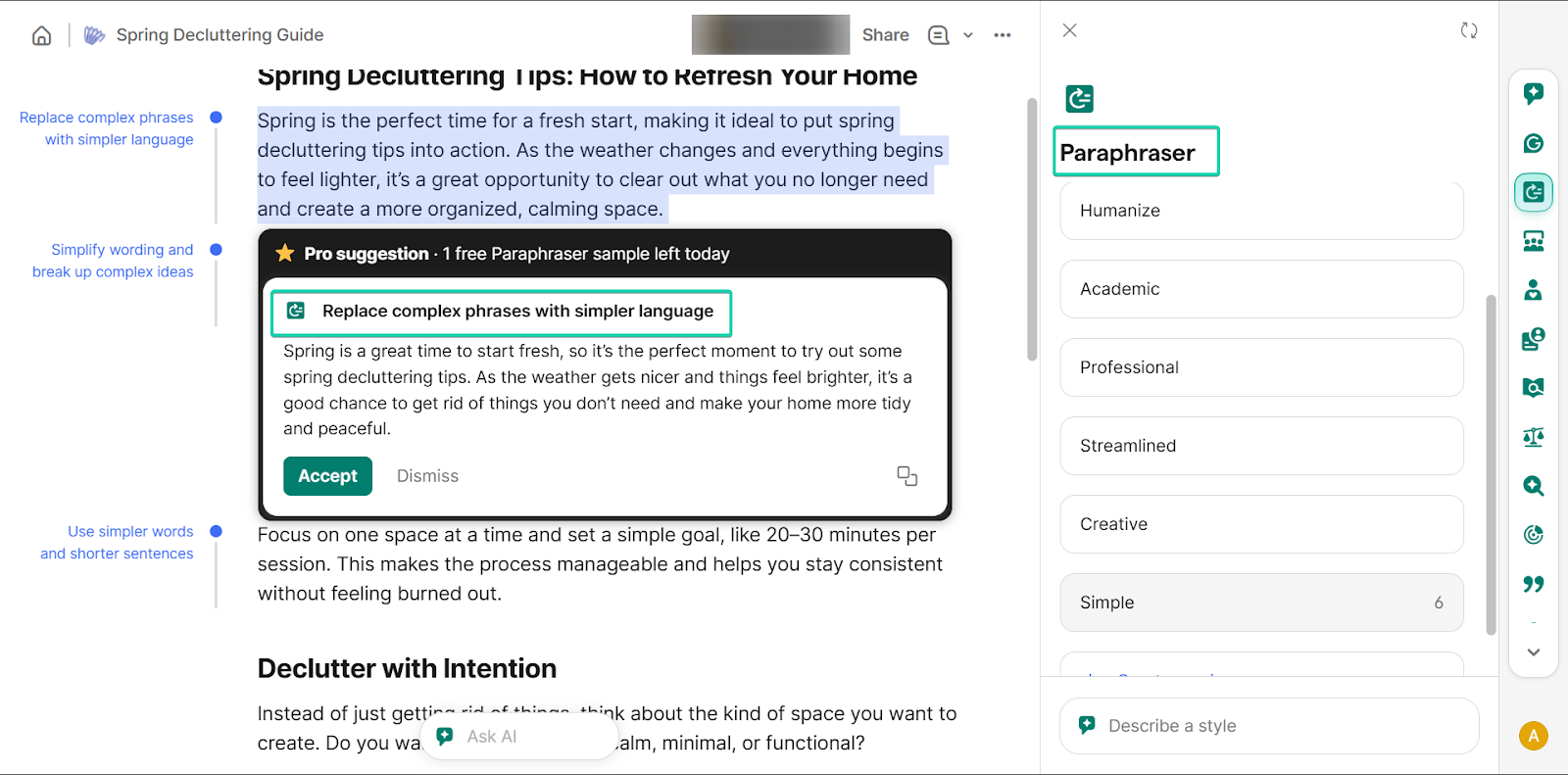Click the document logo beside Spring Decluttering Guide
Viewport: 1568px width, 775px height.
[94, 35]
